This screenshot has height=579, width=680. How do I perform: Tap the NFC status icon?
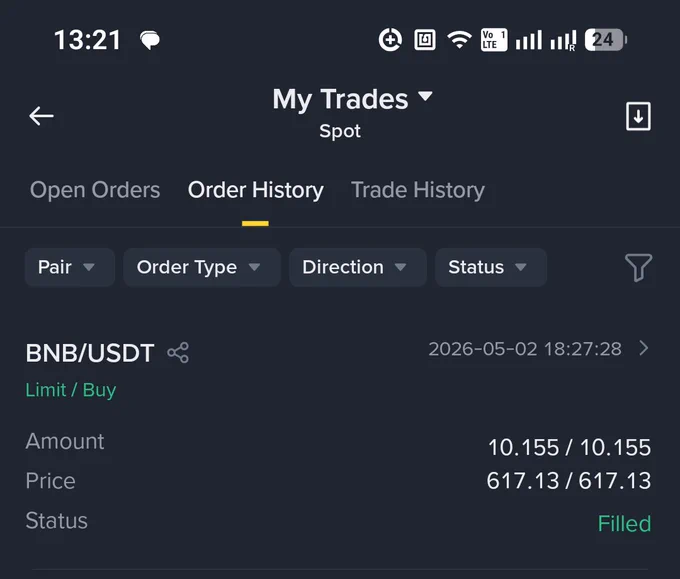(425, 40)
